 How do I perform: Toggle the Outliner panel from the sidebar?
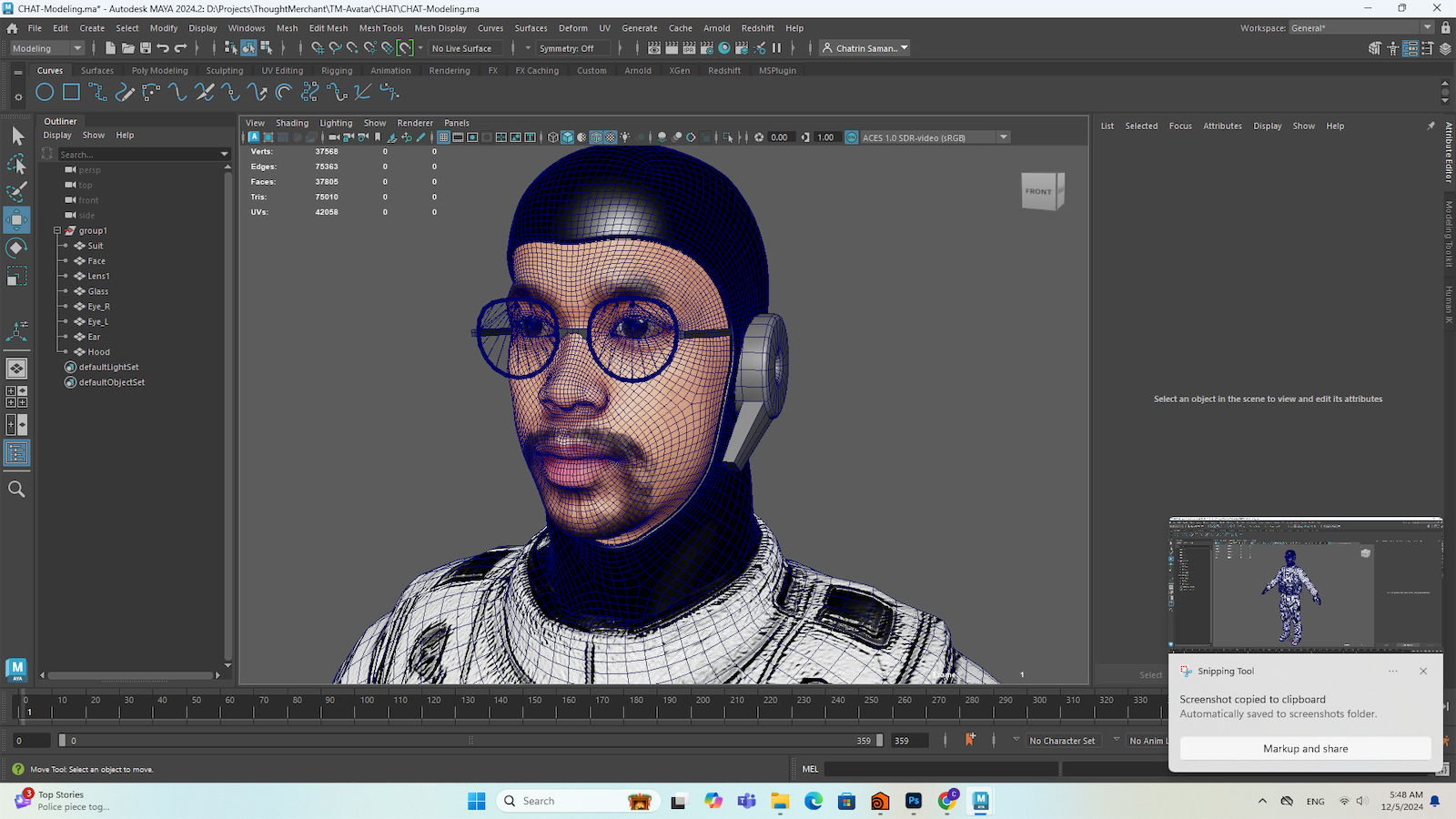click(x=16, y=453)
